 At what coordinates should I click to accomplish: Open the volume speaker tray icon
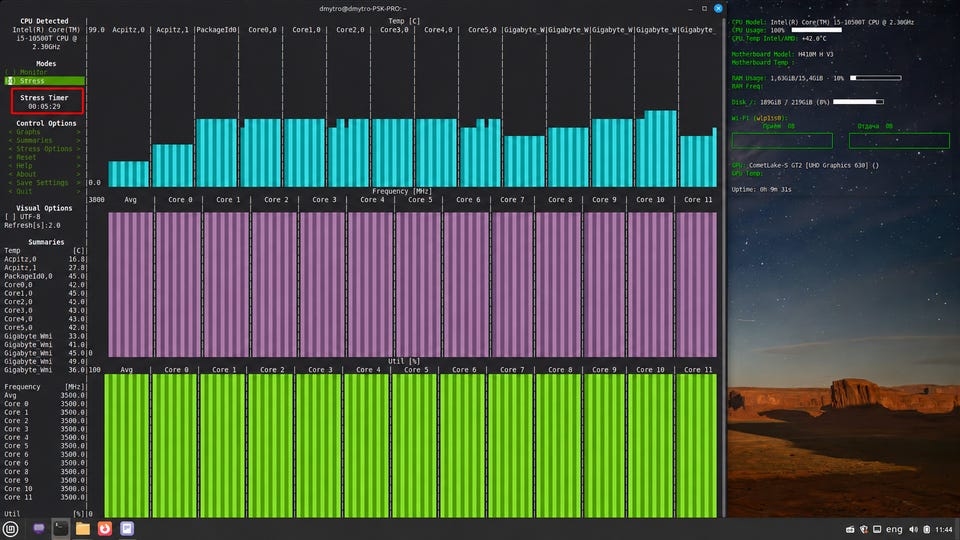coord(913,530)
